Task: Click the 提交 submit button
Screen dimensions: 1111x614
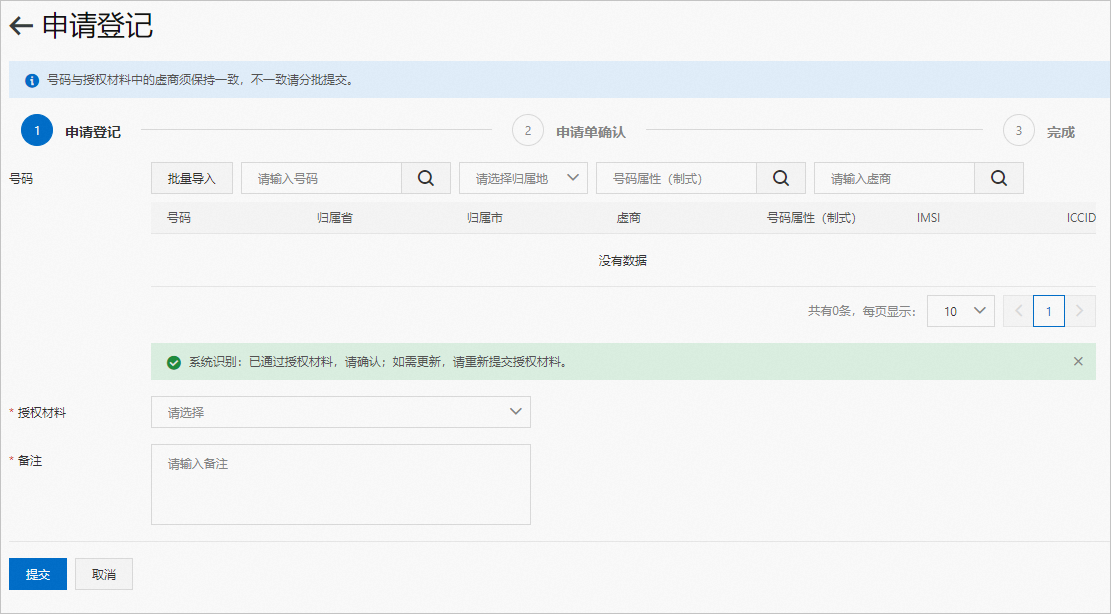Action: coord(37,573)
